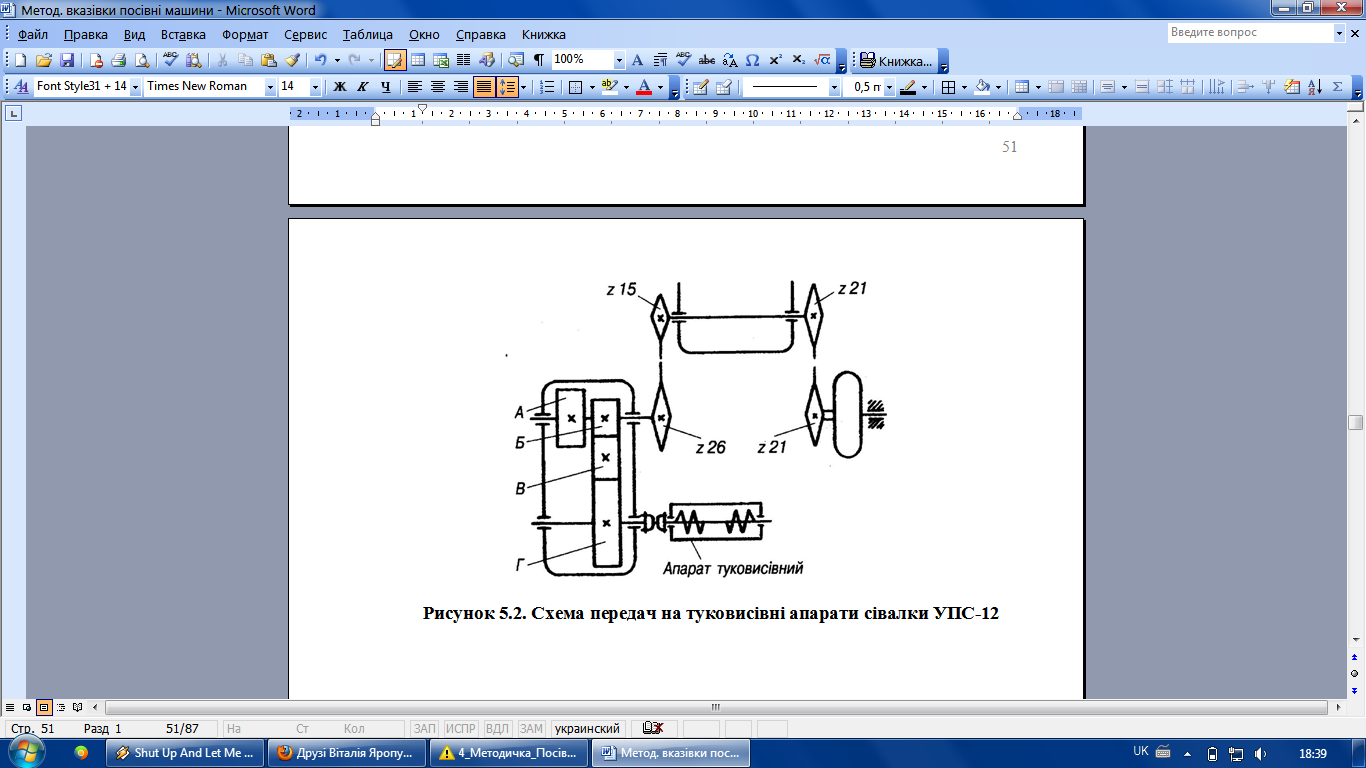Expand line spacing dropdown arrow
Image resolution: width=1366 pixels, height=768 pixels.
coord(523,87)
